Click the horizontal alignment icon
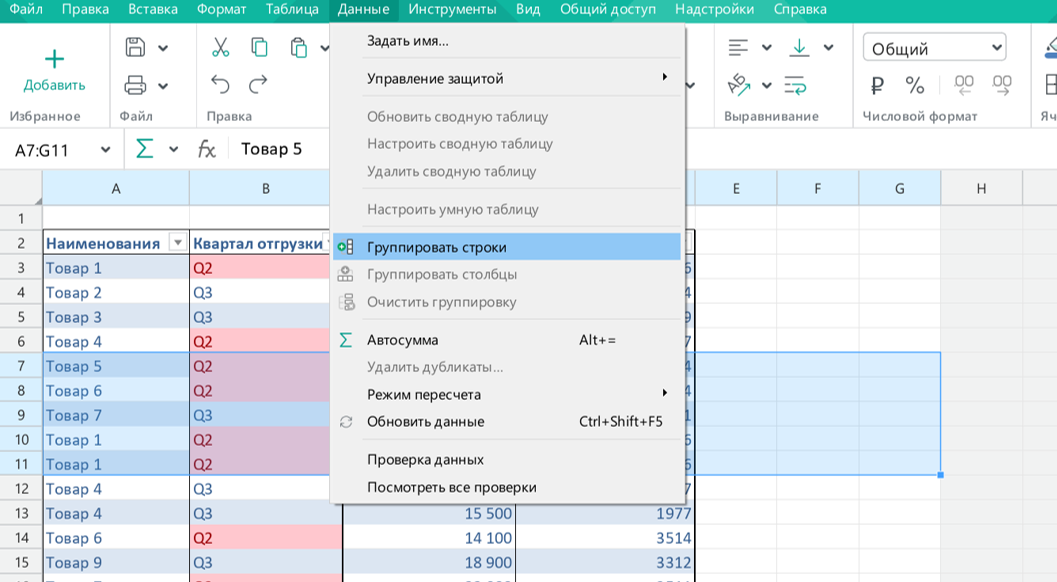This screenshot has width=1057, height=582. coord(738,47)
